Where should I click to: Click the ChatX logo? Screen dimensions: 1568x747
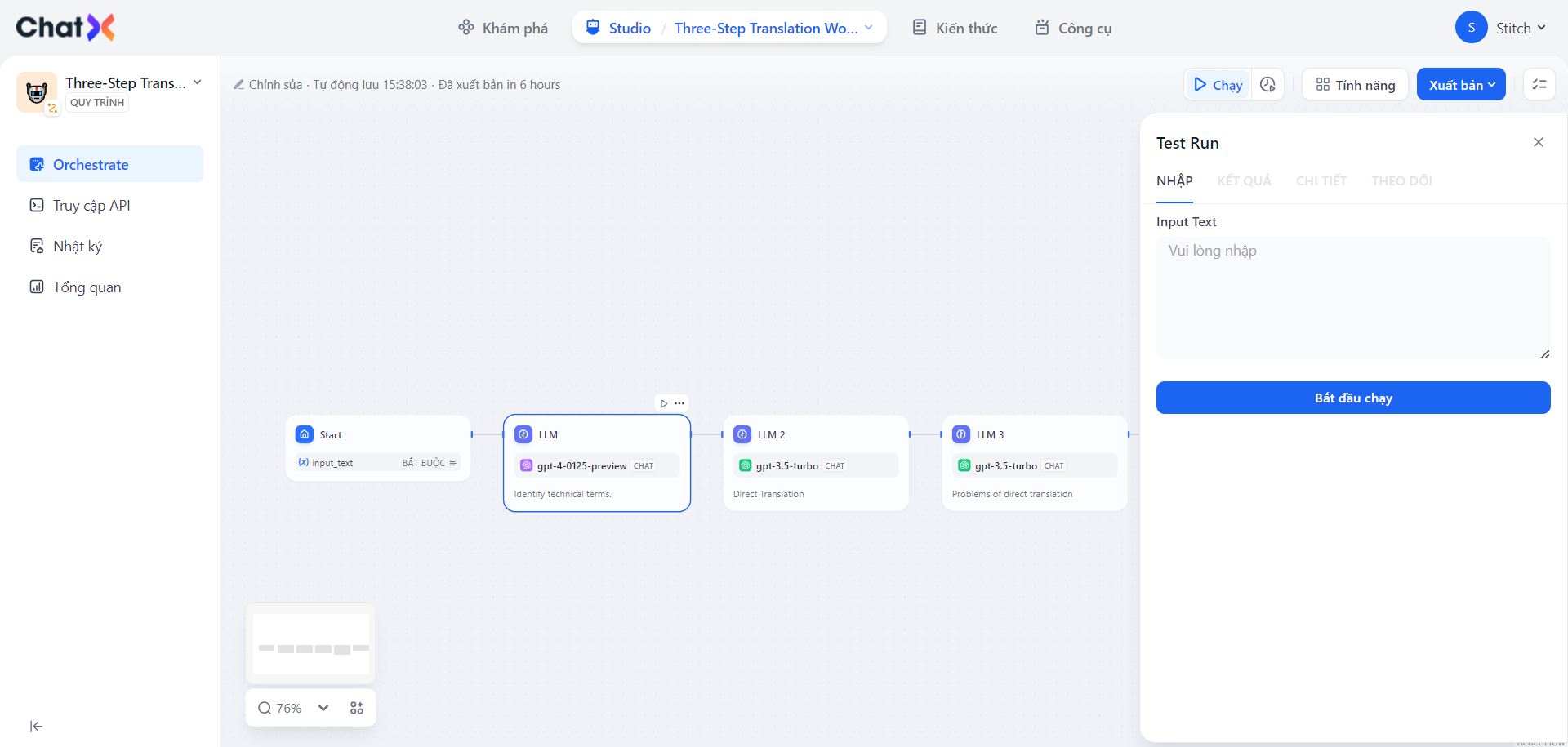coord(65,28)
